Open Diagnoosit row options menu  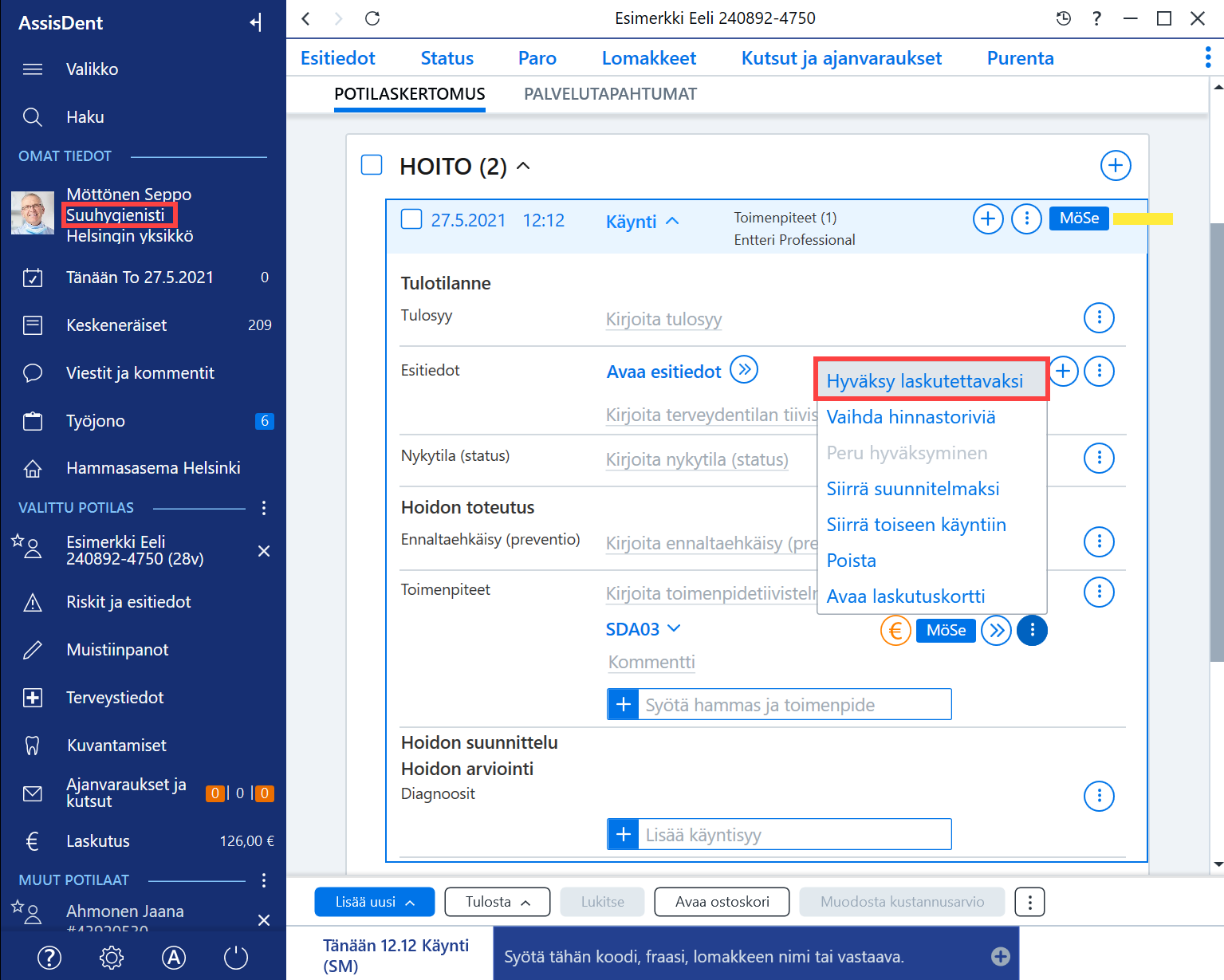click(1099, 796)
